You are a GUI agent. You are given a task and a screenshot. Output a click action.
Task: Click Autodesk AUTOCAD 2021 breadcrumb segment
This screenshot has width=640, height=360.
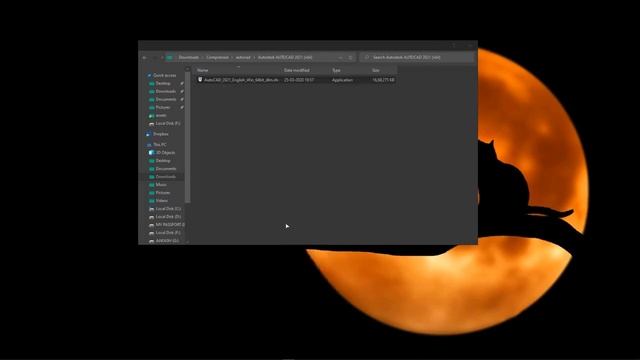click(x=285, y=58)
